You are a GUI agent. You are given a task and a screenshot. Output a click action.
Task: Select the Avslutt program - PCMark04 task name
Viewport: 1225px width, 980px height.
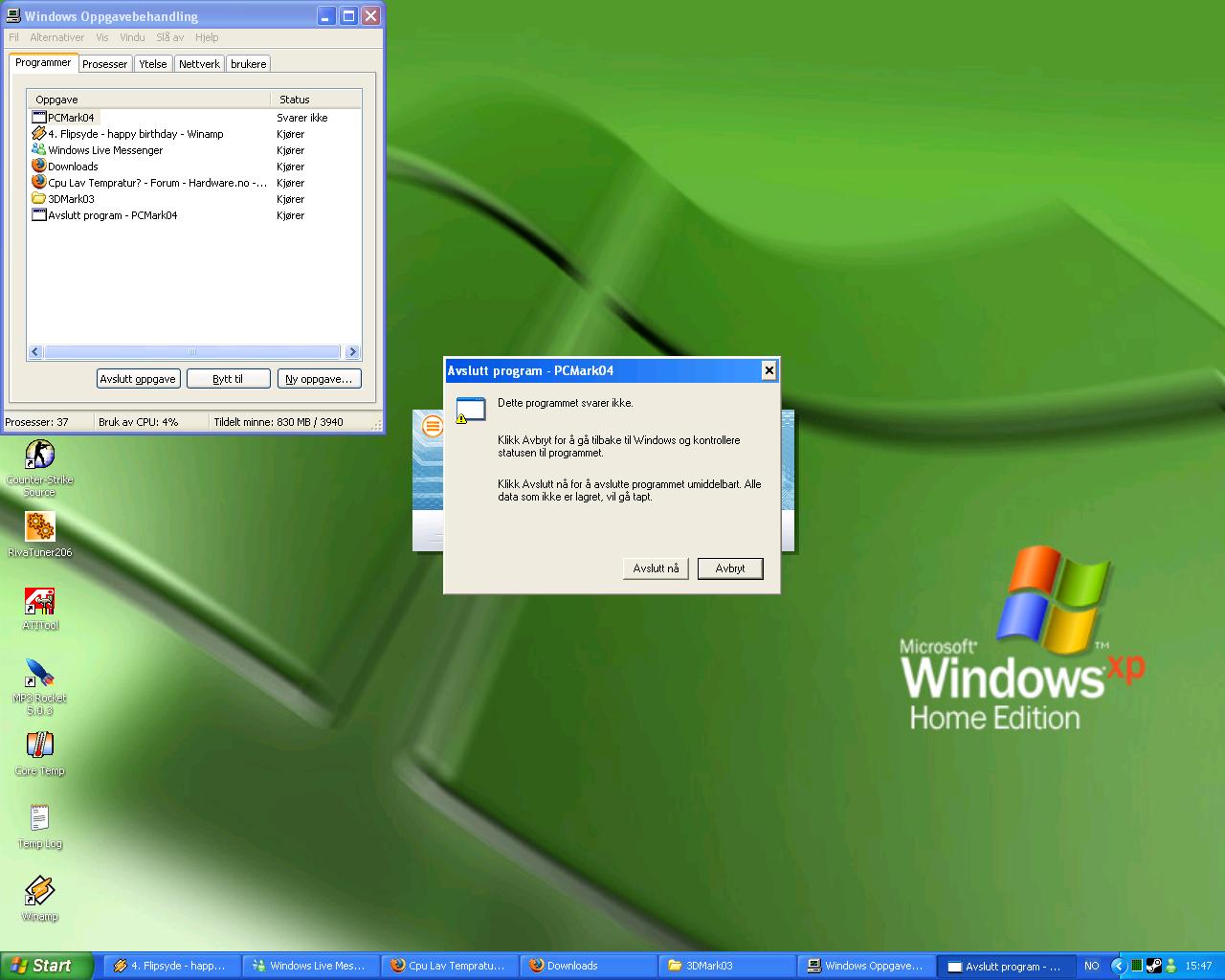click(113, 215)
